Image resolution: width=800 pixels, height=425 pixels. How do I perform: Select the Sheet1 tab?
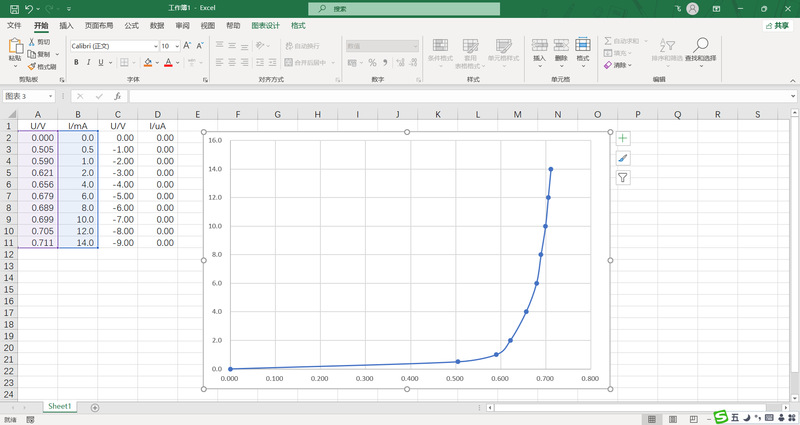(60, 406)
